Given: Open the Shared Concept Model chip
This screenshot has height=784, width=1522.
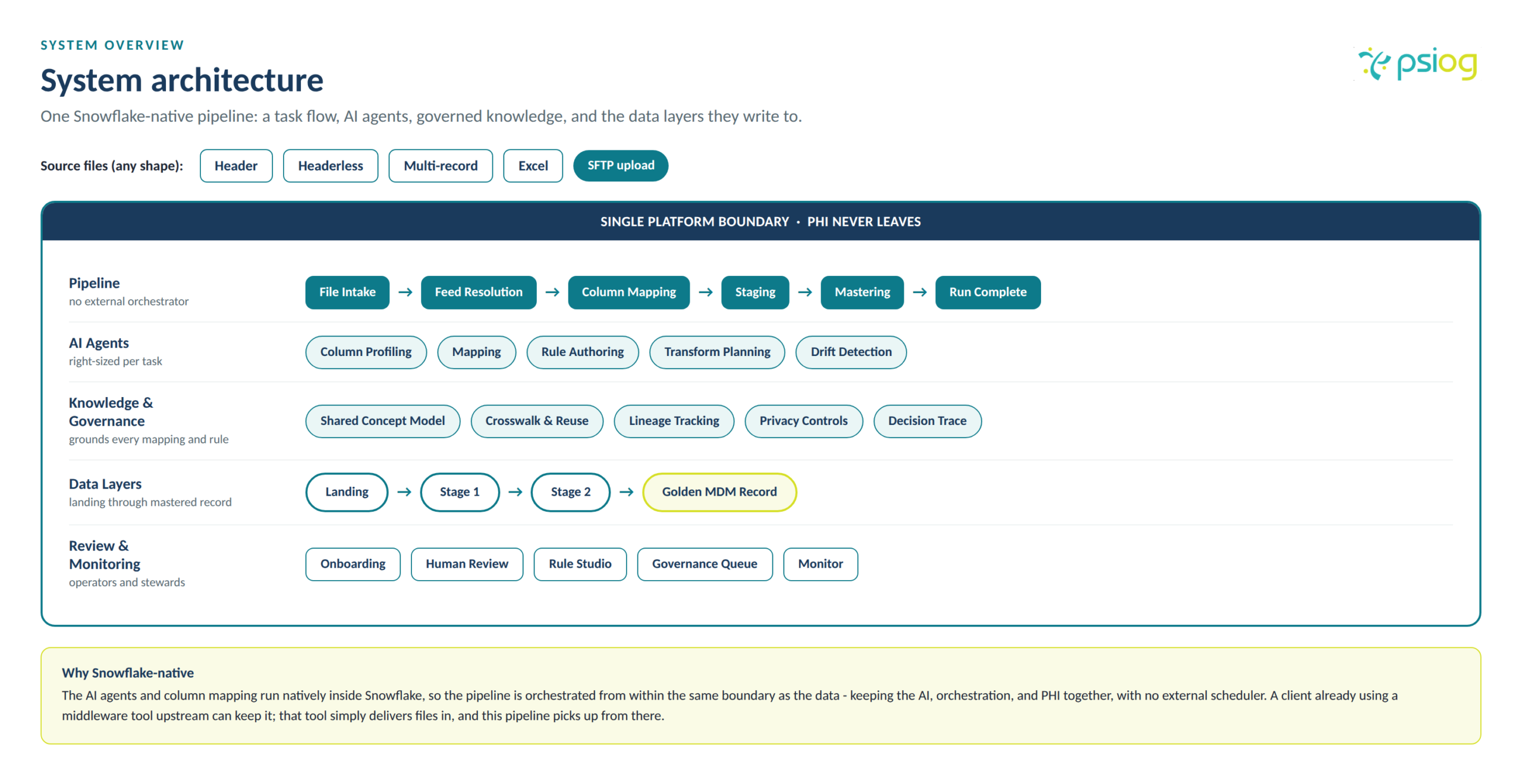Looking at the screenshot, I should pos(382,421).
